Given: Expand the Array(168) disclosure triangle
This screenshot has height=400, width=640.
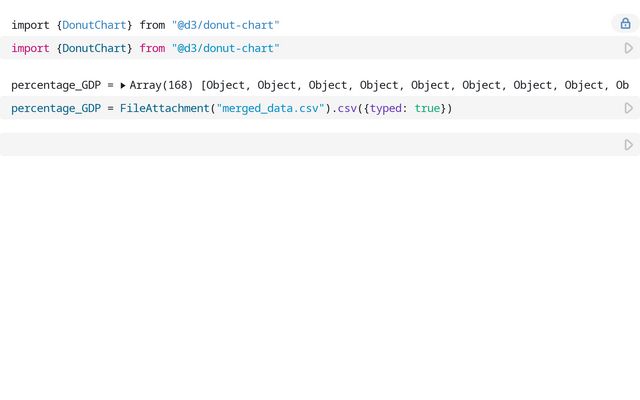Looking at the screenshot, I should 122,86.
